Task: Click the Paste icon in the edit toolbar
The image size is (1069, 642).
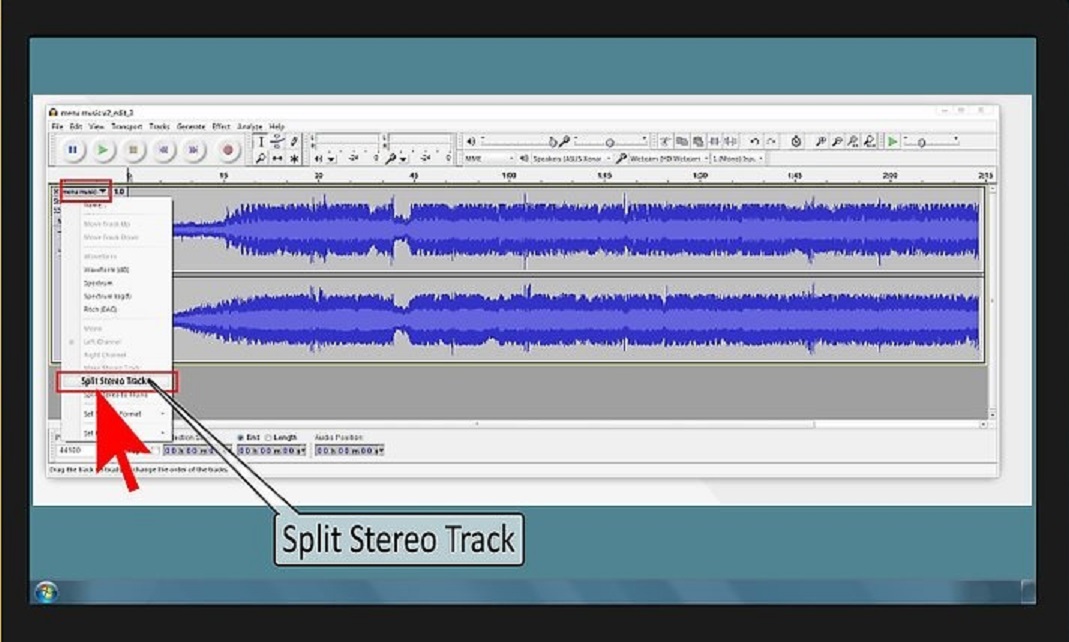Action: click(697, 142)
